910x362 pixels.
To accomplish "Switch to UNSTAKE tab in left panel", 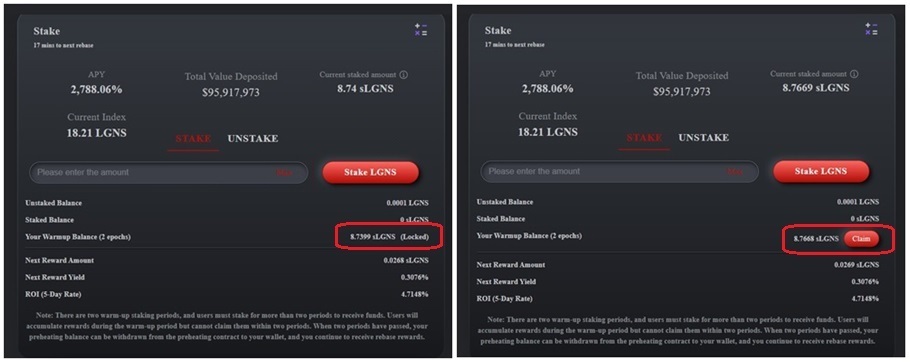I will click(252, 139).
